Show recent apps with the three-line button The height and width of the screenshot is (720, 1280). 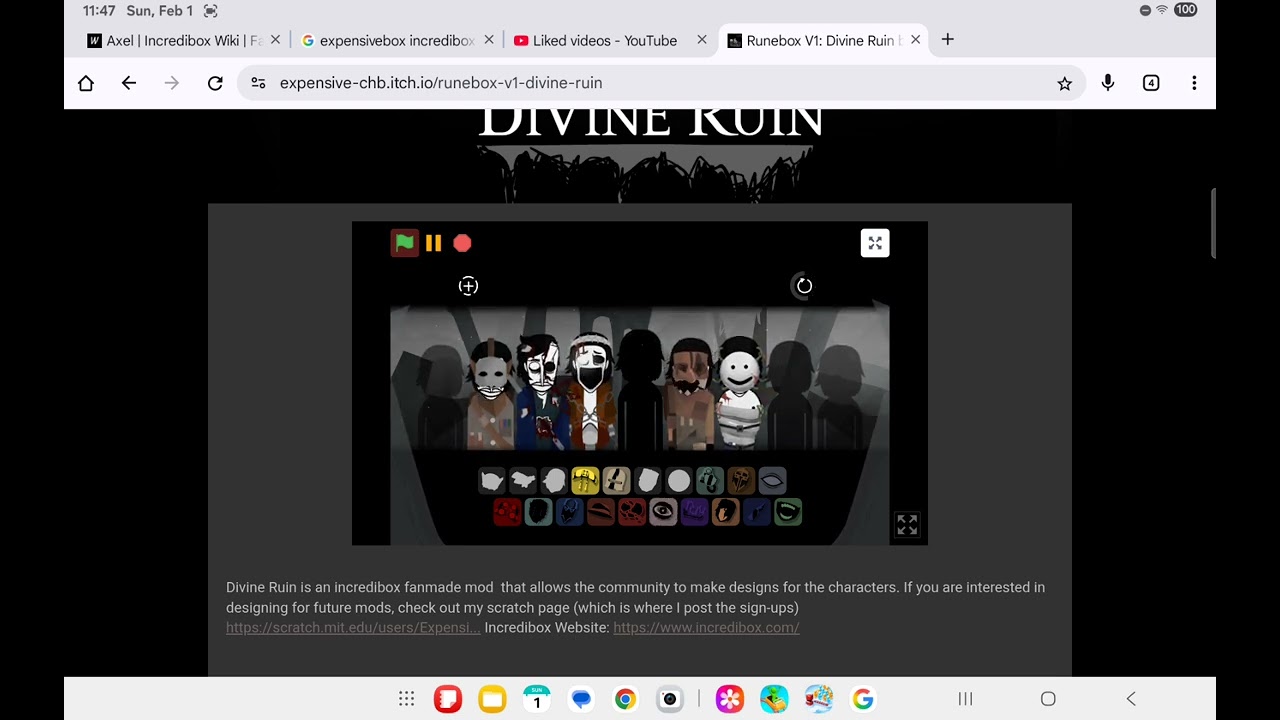pyautogui.click(x=965, y=699)
